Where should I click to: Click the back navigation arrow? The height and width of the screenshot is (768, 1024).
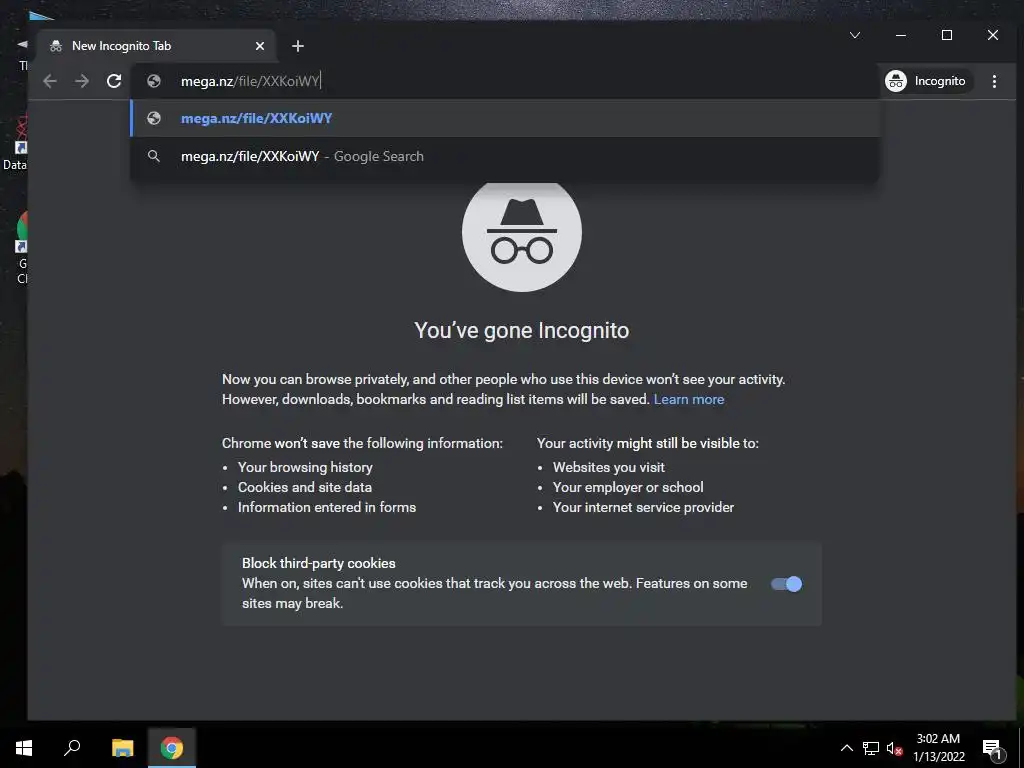[x=50, y=81]
